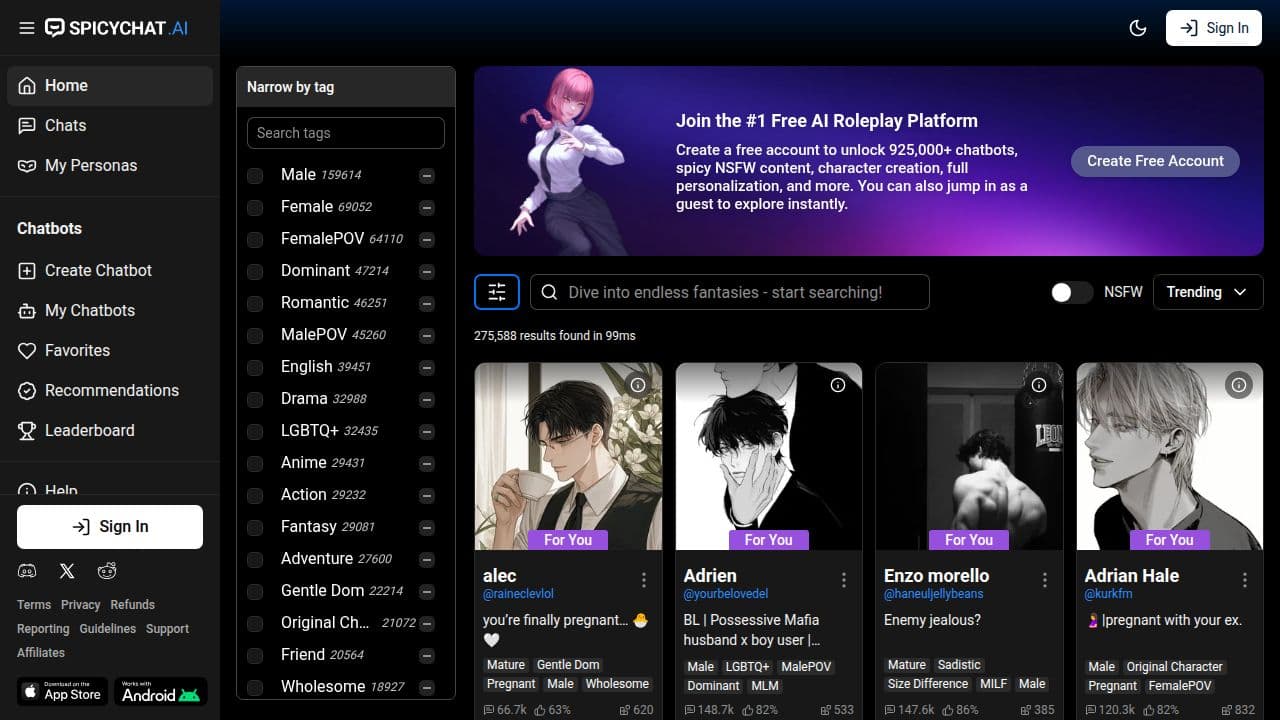Image resolution: width=1280 pixels, height=720 pixels.
Task: Switch to dark mode with moon icon
Action: (1137, 28)
